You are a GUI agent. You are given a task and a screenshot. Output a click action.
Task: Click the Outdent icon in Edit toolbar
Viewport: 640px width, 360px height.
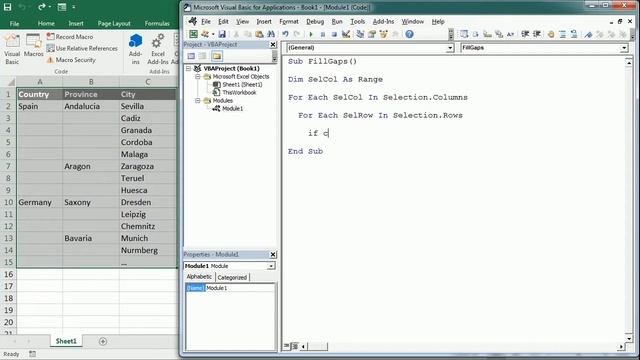click(x=537, y=34)
